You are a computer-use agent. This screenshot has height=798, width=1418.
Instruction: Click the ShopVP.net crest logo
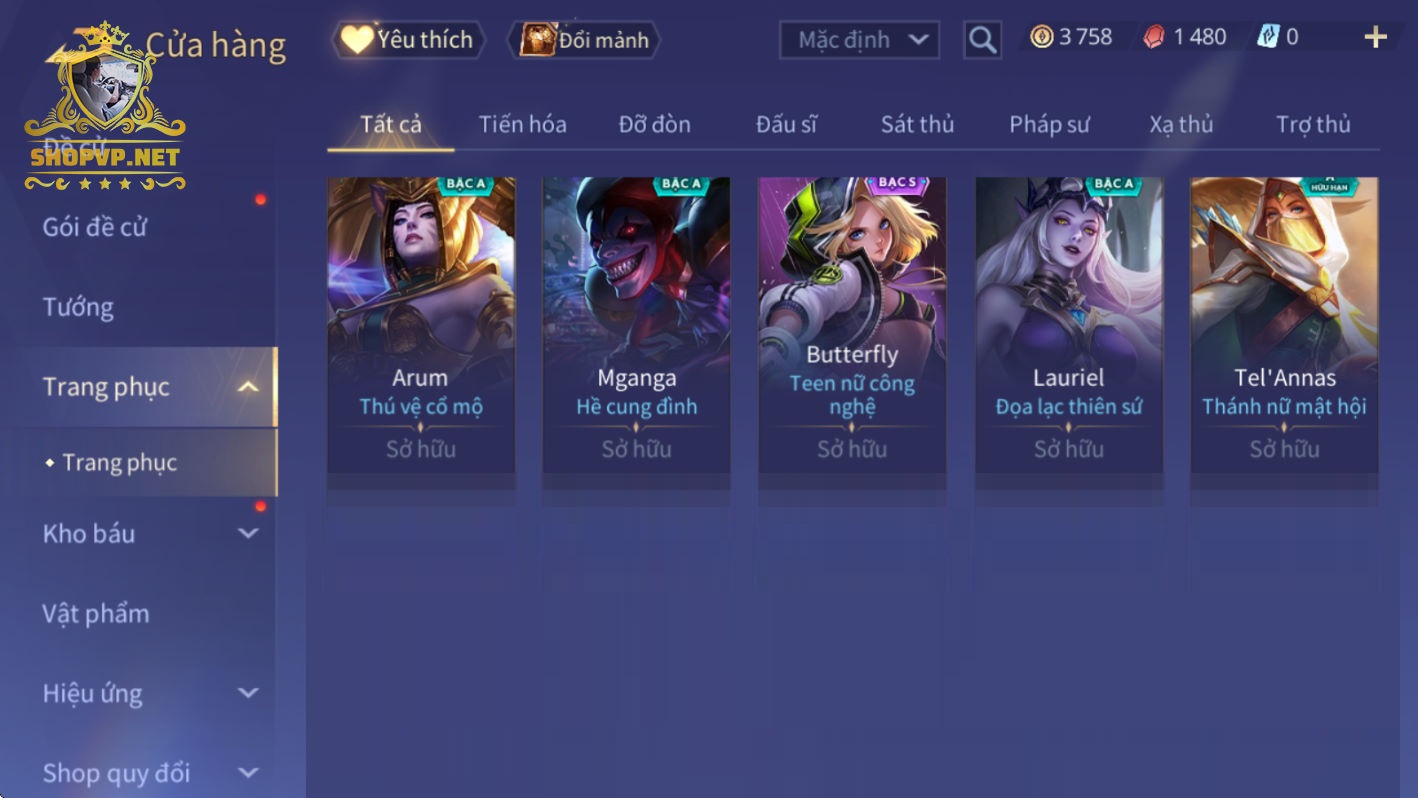click(105, 107)
